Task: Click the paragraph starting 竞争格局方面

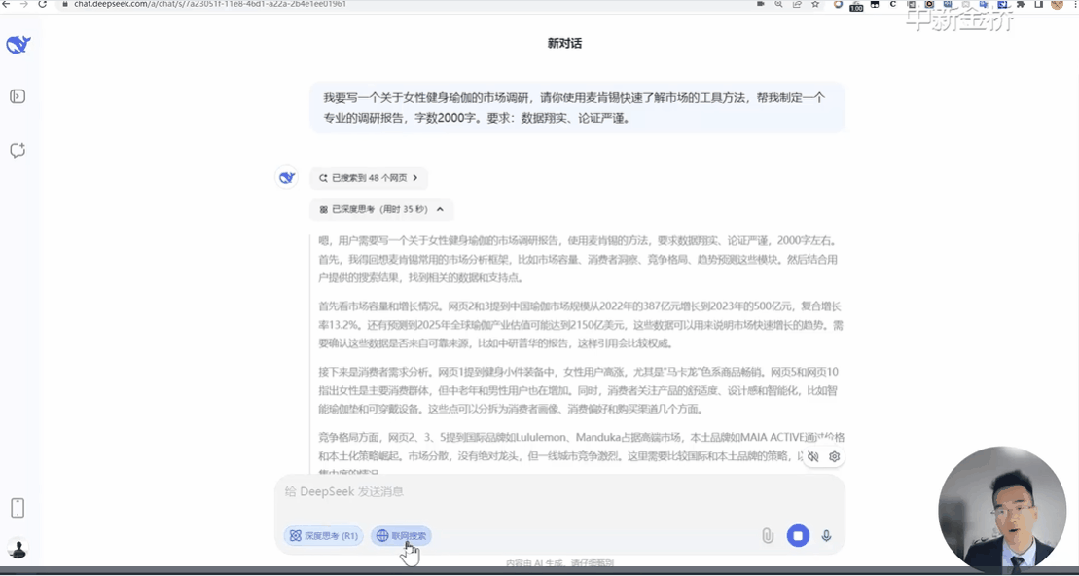Action: coord(581,454)
